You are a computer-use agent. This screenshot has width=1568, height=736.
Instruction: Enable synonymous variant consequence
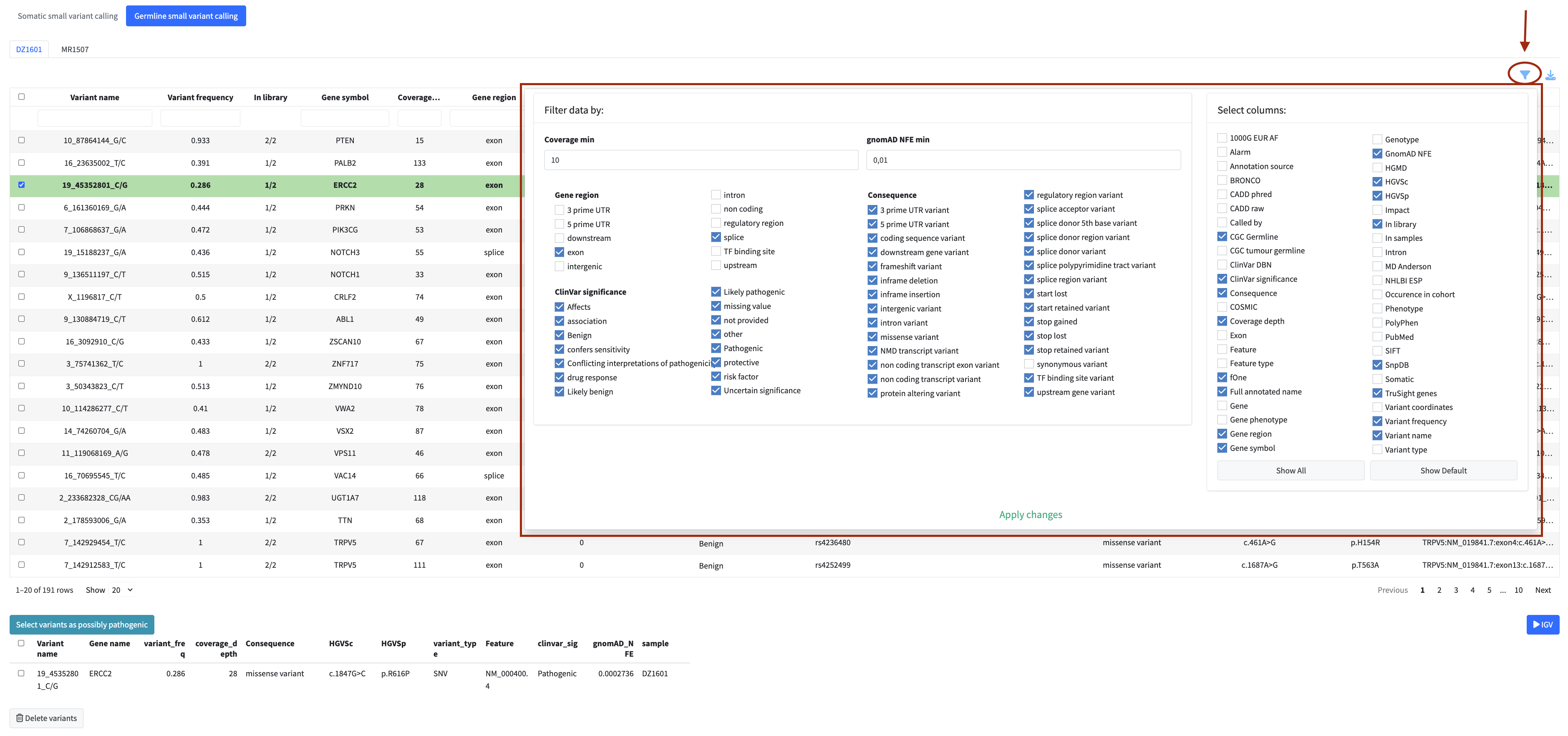click(x=1029, y=364)
